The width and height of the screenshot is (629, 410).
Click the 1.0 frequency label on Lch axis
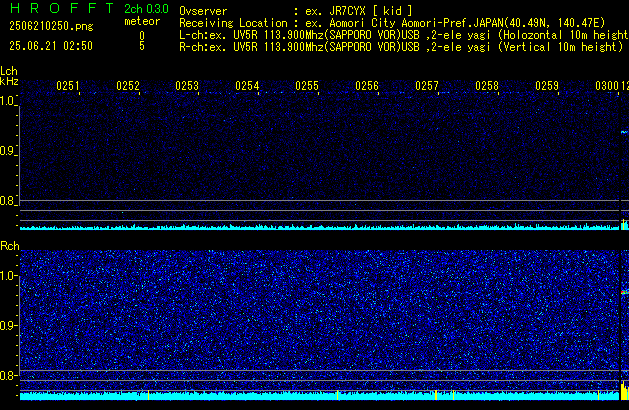pos(8,101)
